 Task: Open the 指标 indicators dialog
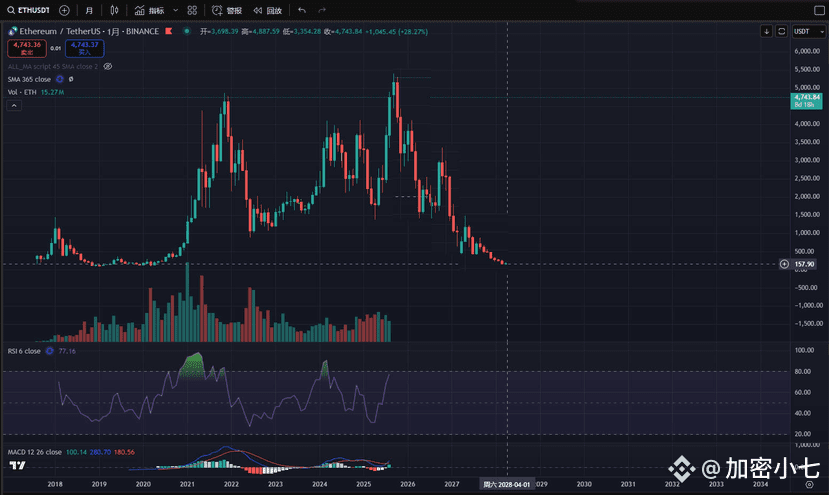[x=149, y=10]
